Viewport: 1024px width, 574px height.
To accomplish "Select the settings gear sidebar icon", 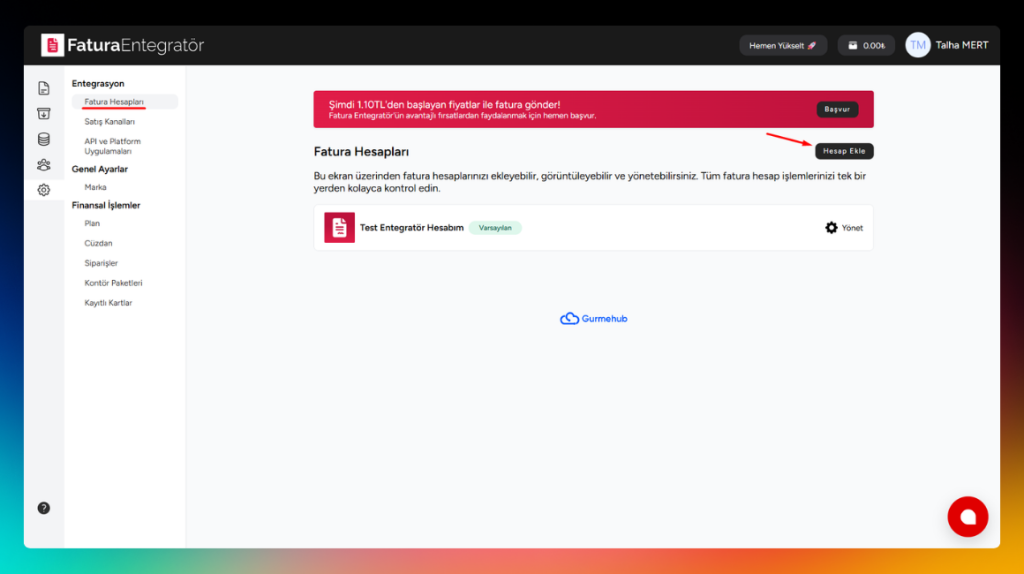I will 44,190.
